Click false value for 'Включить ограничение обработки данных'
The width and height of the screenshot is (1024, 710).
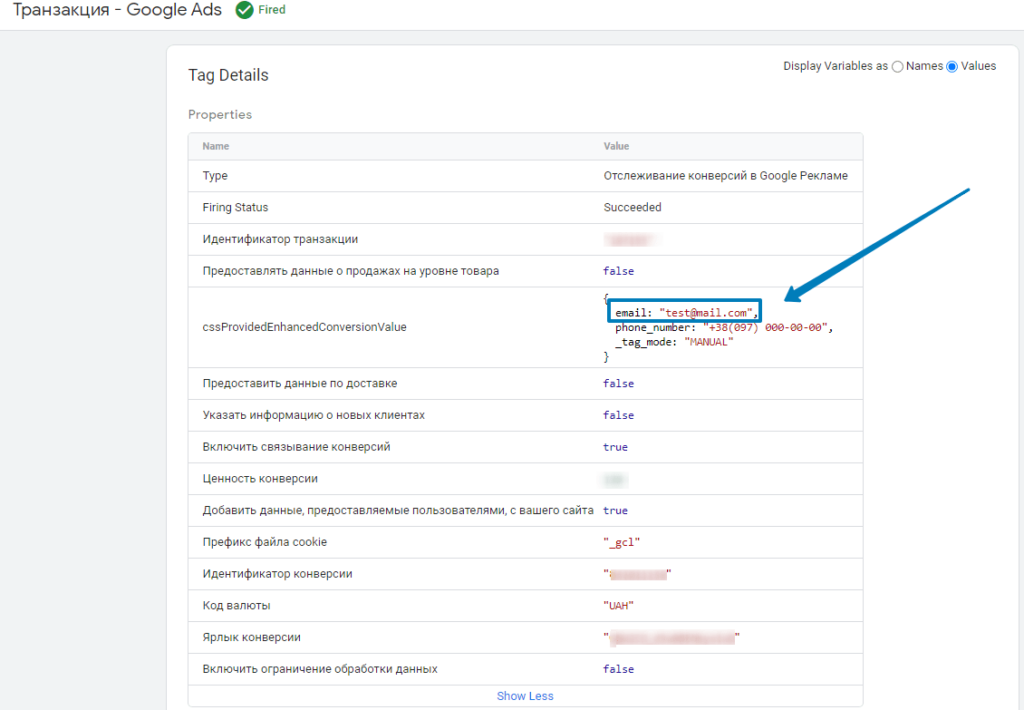point(618,669)
